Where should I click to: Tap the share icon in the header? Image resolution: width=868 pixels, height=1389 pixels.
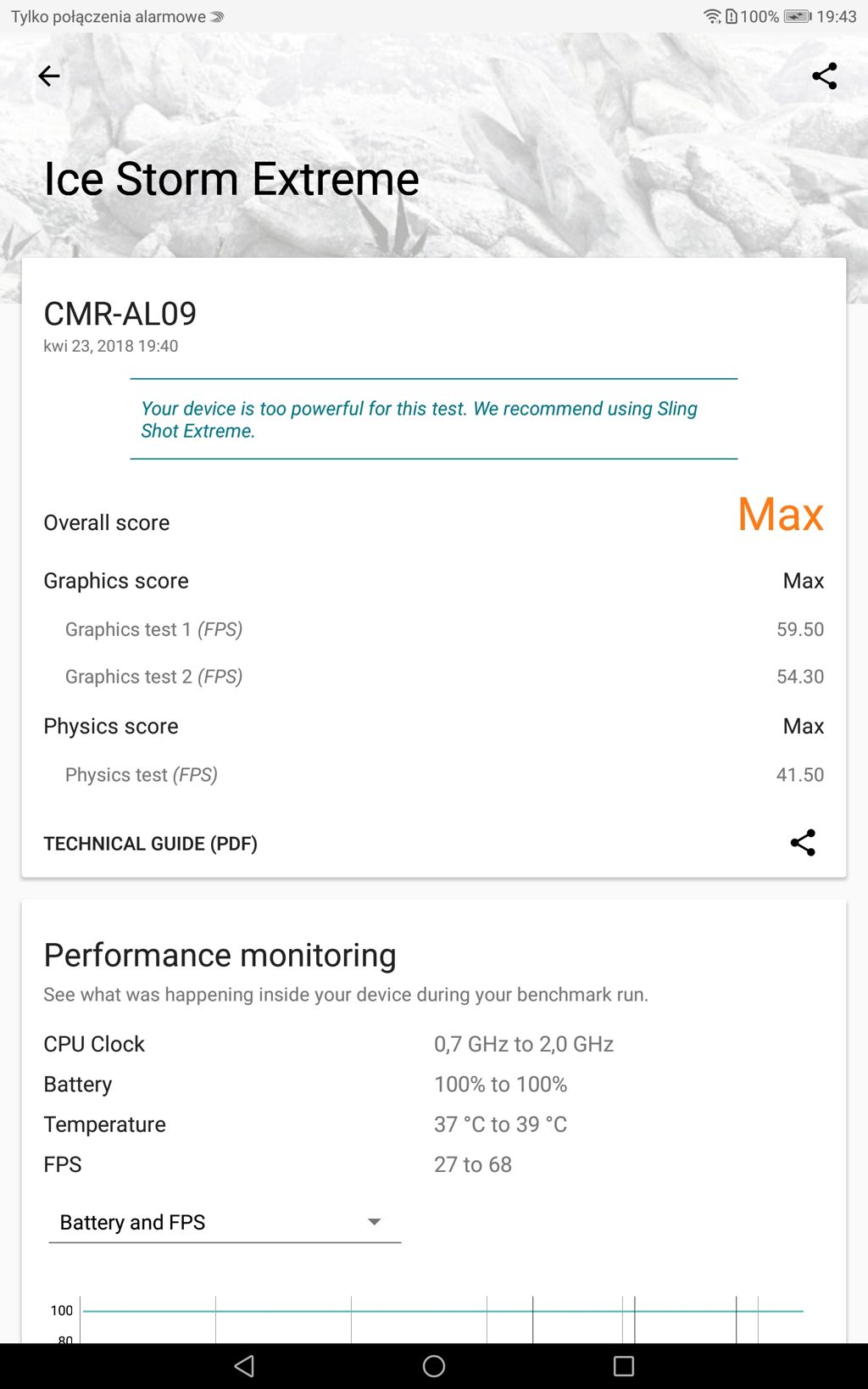(x=824, y=76)
